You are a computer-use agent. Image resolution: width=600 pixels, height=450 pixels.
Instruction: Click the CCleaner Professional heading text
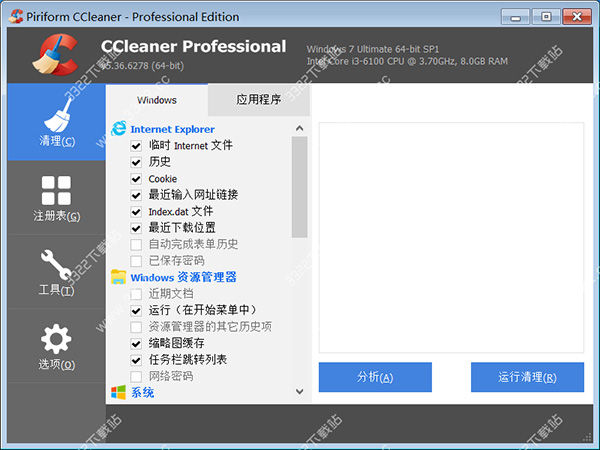click(x=194, y=46)
